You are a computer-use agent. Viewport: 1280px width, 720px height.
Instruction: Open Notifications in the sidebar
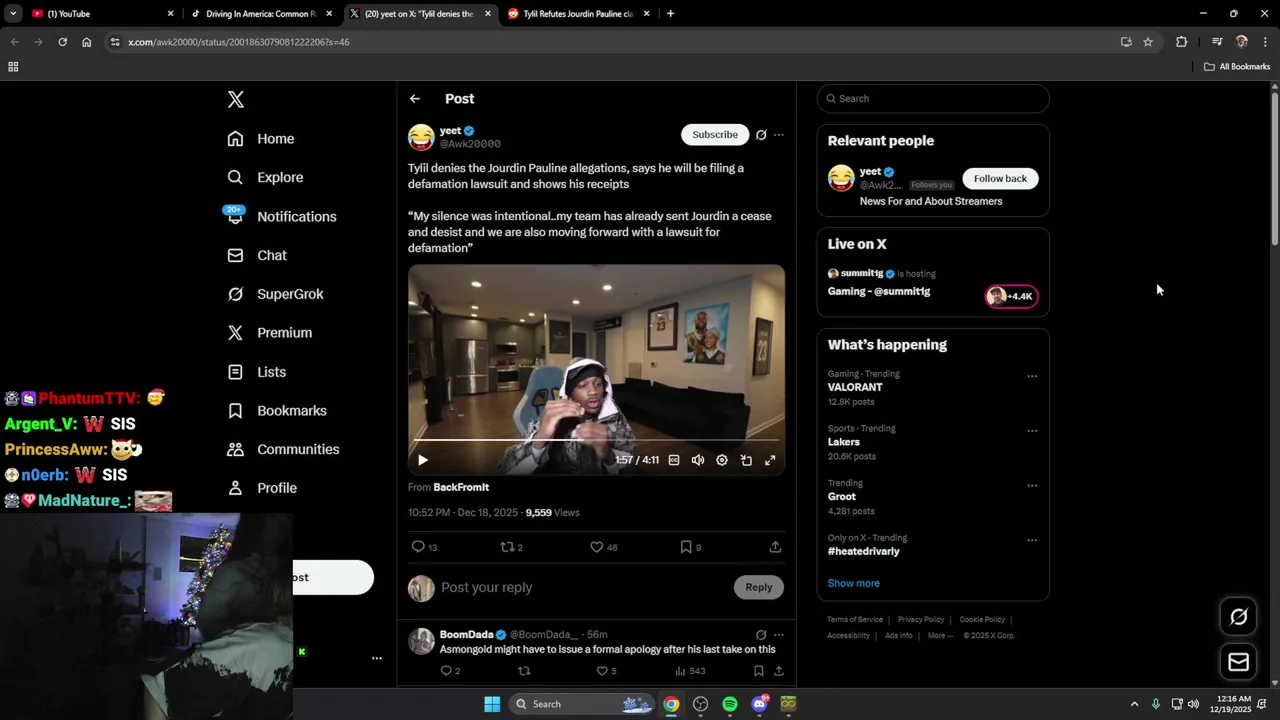click(282, 216)
